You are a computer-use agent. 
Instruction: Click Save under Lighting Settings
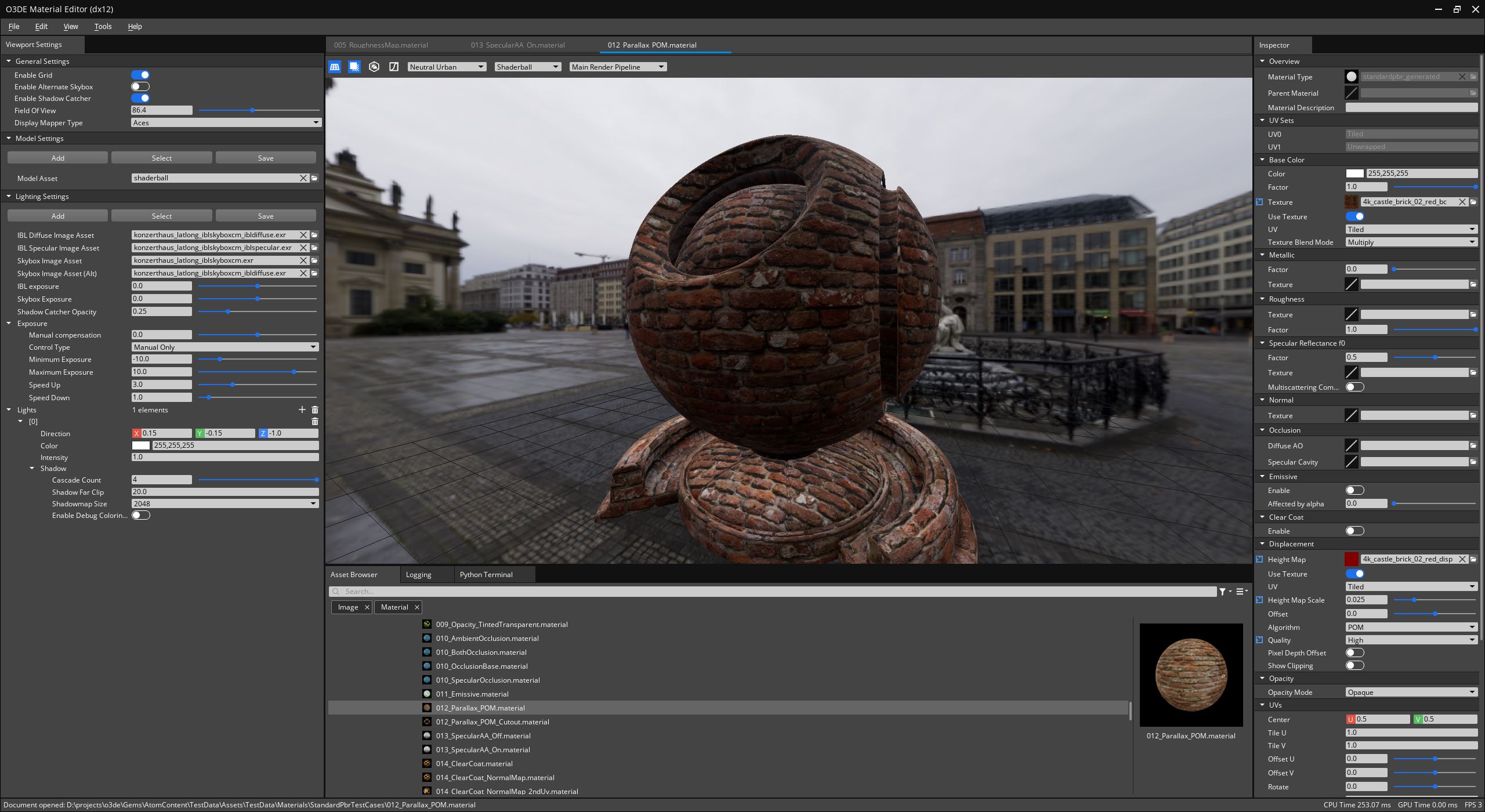[265, 215]
